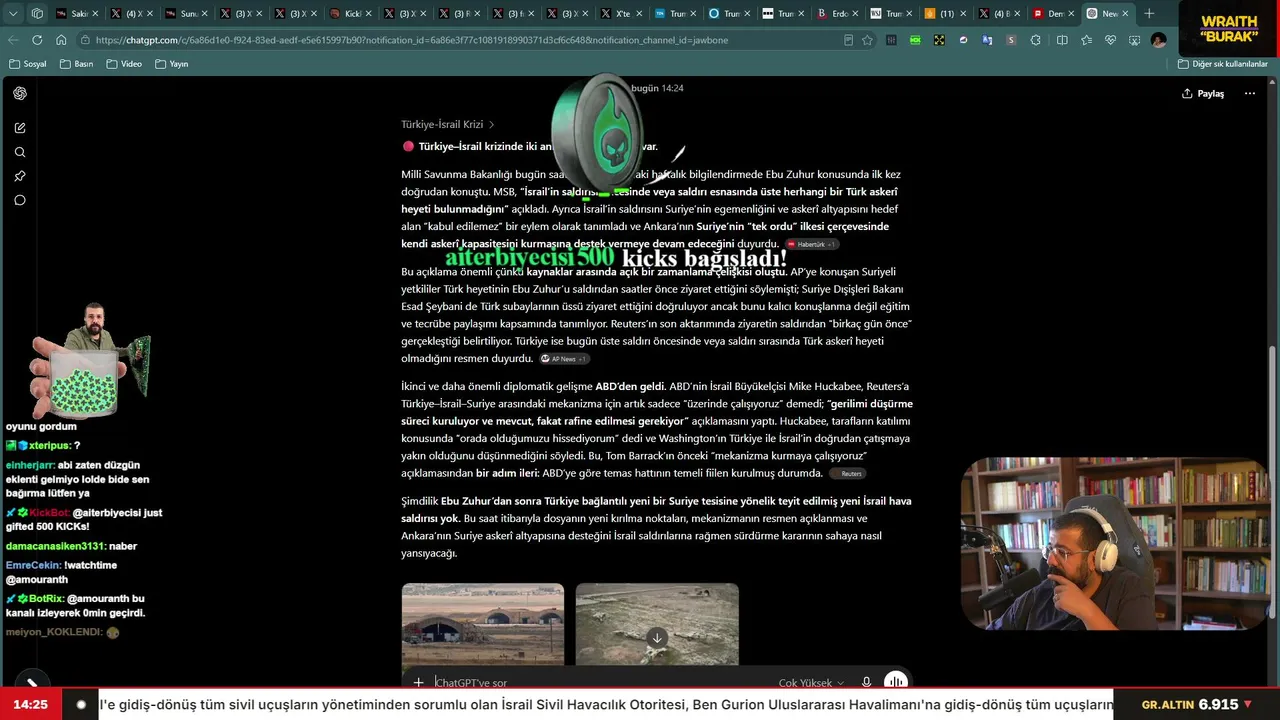Open chat search in the ChatGPT sidebar

click(20, 152)
